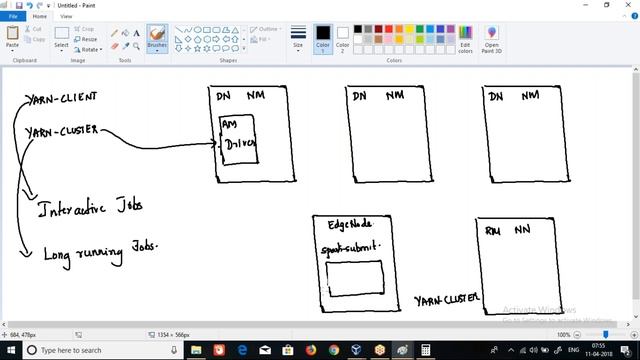
Task: Open Edit colors dialog
Action: click(465, 40)
